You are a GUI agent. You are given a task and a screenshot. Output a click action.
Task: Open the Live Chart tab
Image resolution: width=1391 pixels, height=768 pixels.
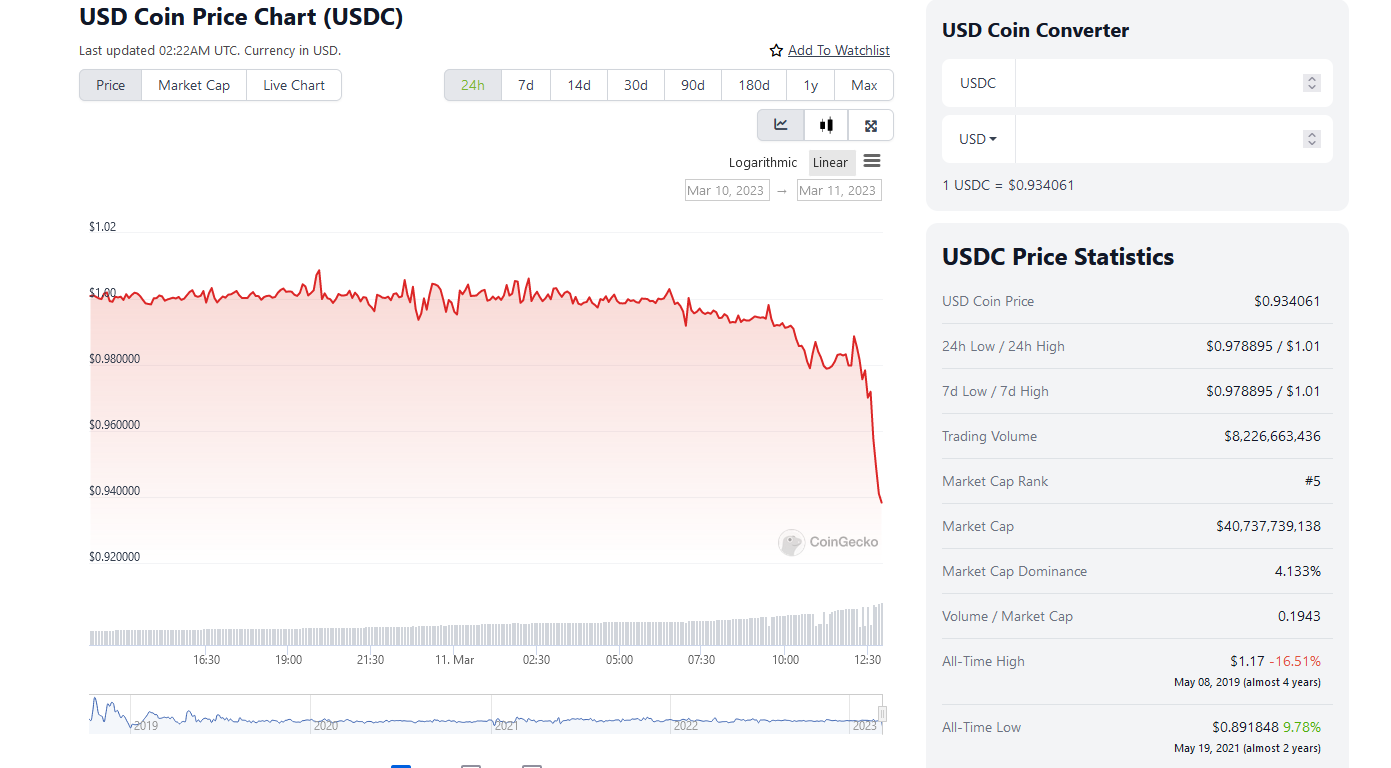pos(294,85)
